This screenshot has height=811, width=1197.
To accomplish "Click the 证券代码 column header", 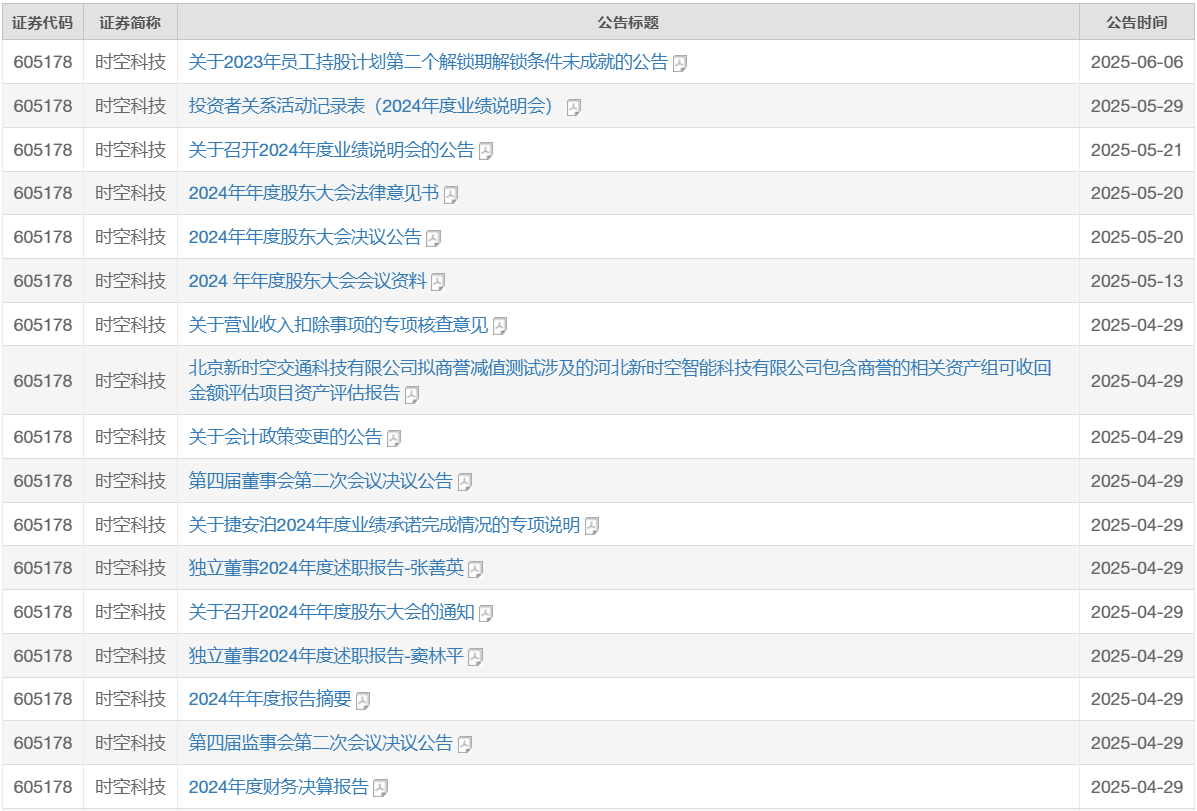I will 42,22.
